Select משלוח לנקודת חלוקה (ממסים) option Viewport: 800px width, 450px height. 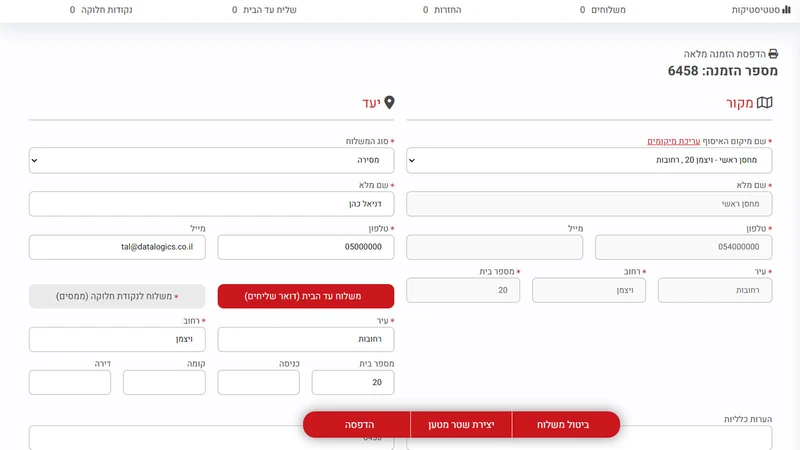[x=117, y=296]
